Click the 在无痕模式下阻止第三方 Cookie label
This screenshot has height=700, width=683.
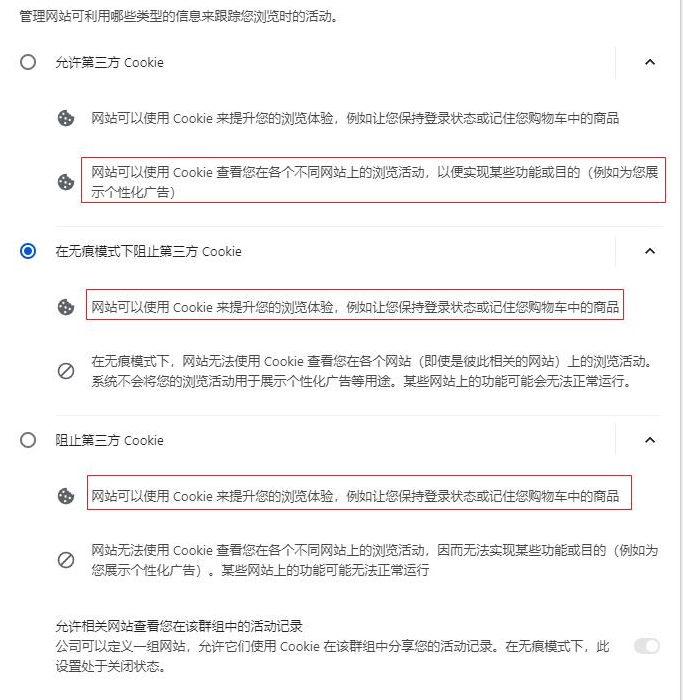point(148,251)
